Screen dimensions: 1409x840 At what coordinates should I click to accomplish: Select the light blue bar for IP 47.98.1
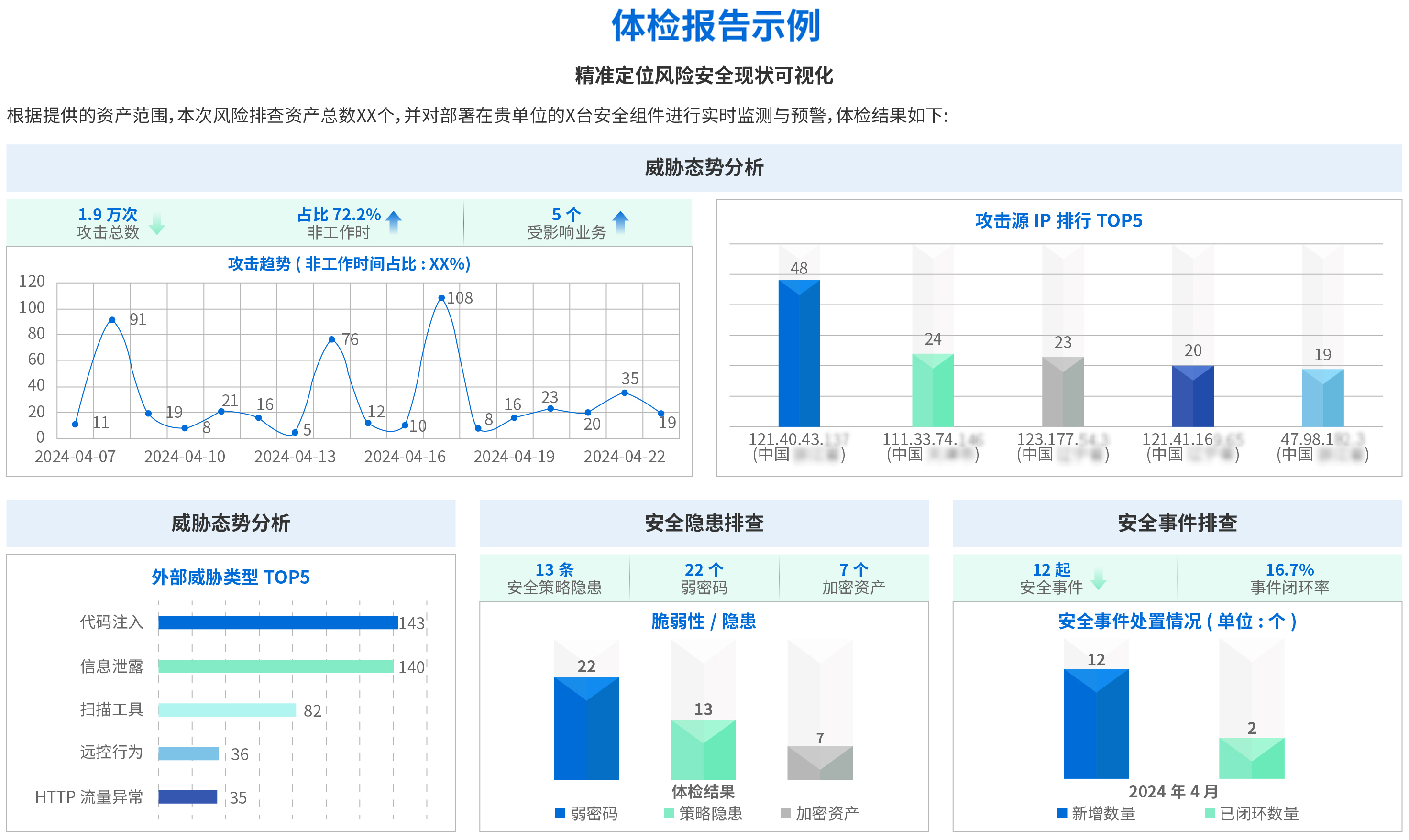(x=1322, y=398)
